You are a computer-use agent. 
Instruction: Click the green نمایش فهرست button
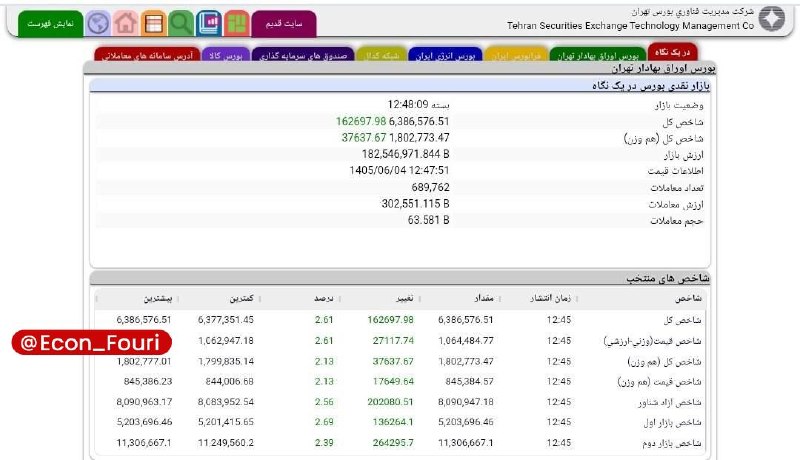pyautogui.click(x=51, y=24)
